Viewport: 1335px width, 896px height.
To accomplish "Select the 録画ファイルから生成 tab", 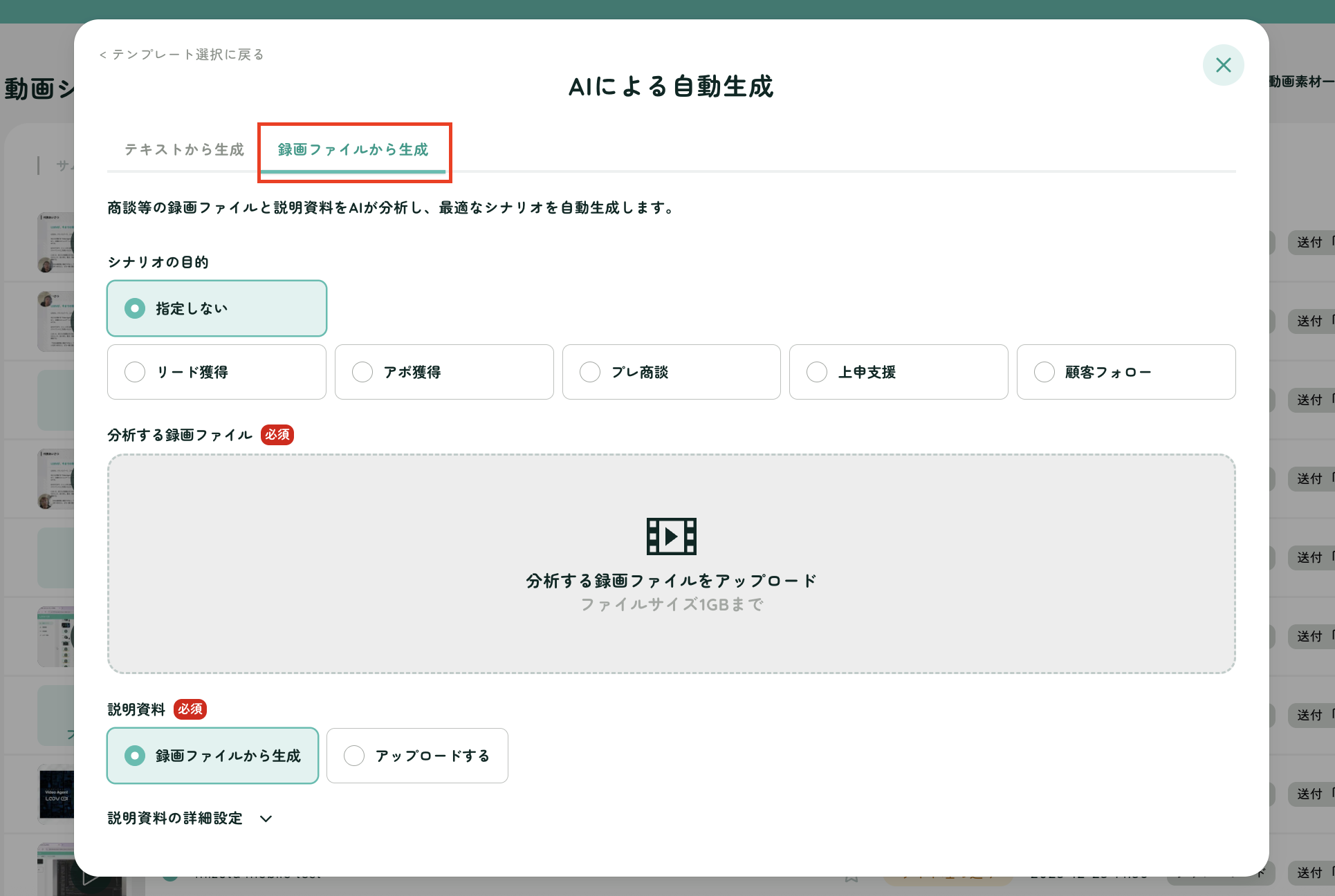I will (353, 149).
